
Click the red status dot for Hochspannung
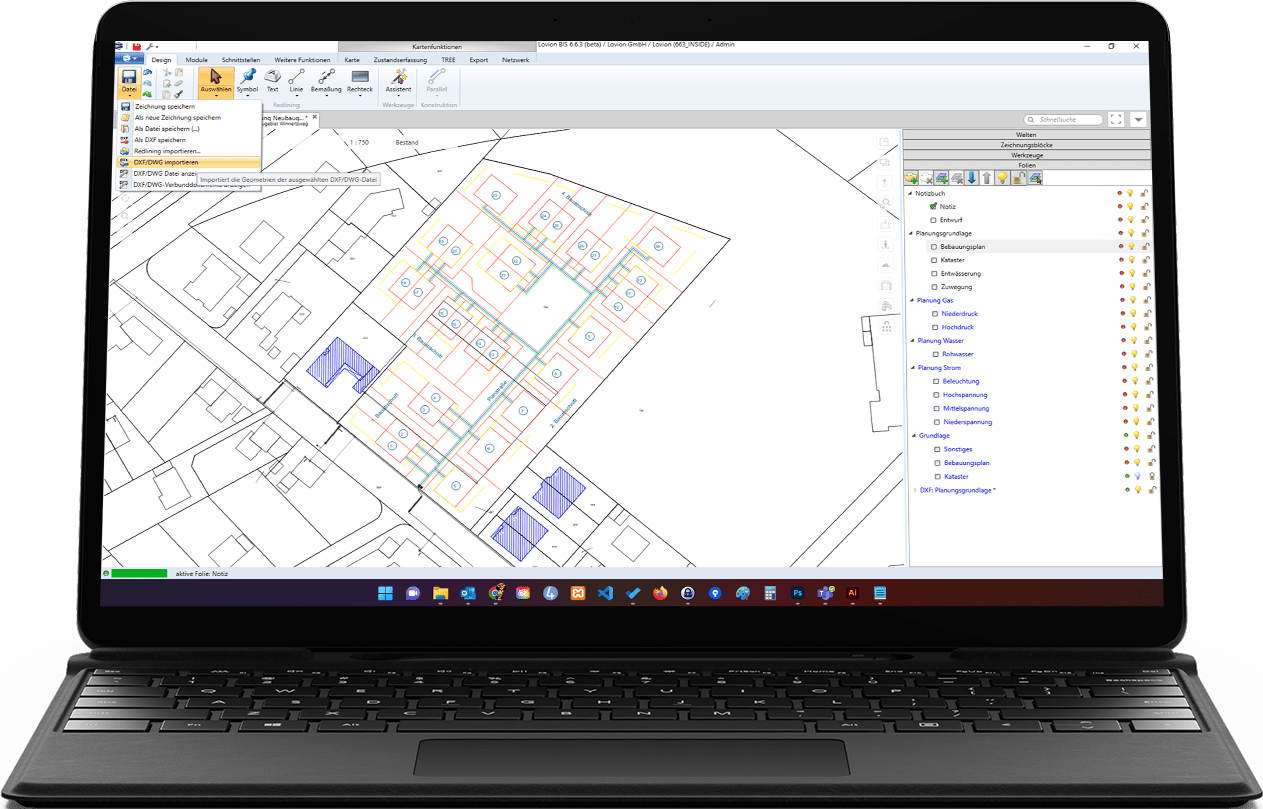coord(1121,395)
